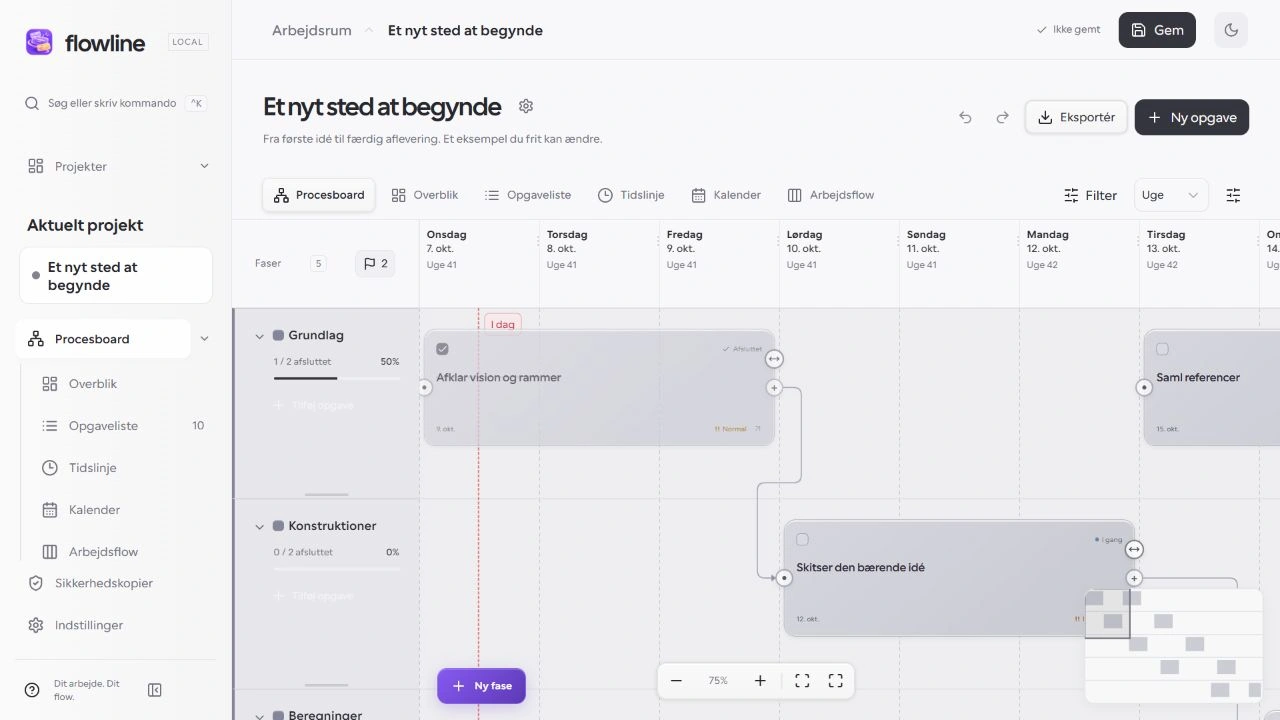The height and width of the screenshot is (720, 1280).
Task: Click Grundlag progress bar
Action: point(337,378)
